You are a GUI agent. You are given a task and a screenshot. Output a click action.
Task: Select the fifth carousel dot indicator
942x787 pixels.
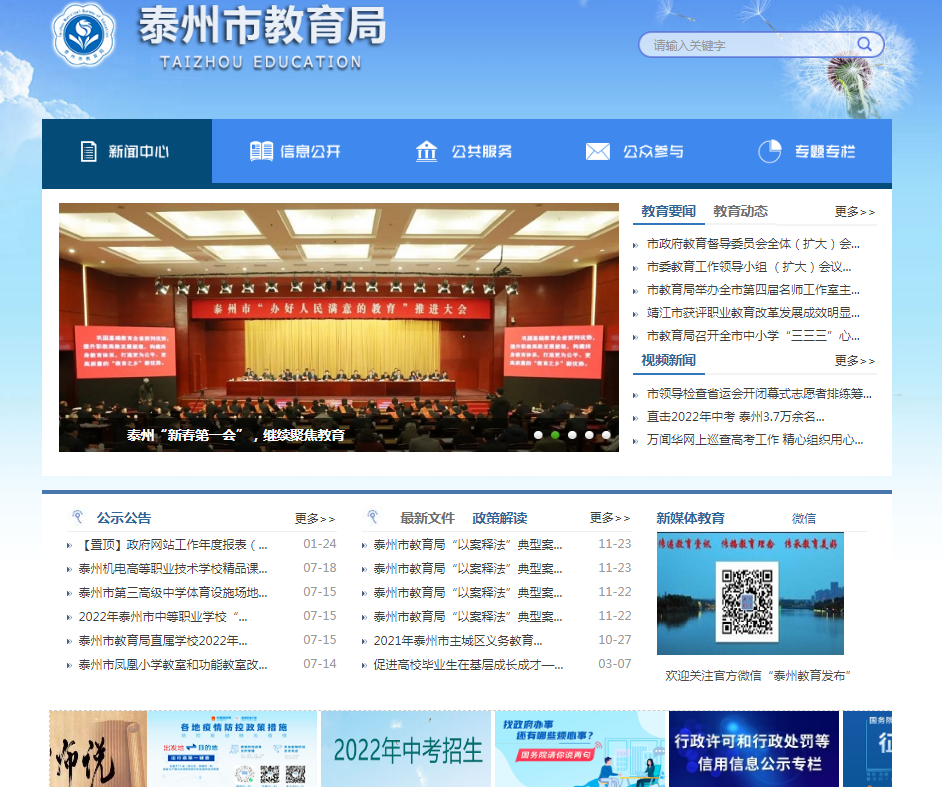606,435
